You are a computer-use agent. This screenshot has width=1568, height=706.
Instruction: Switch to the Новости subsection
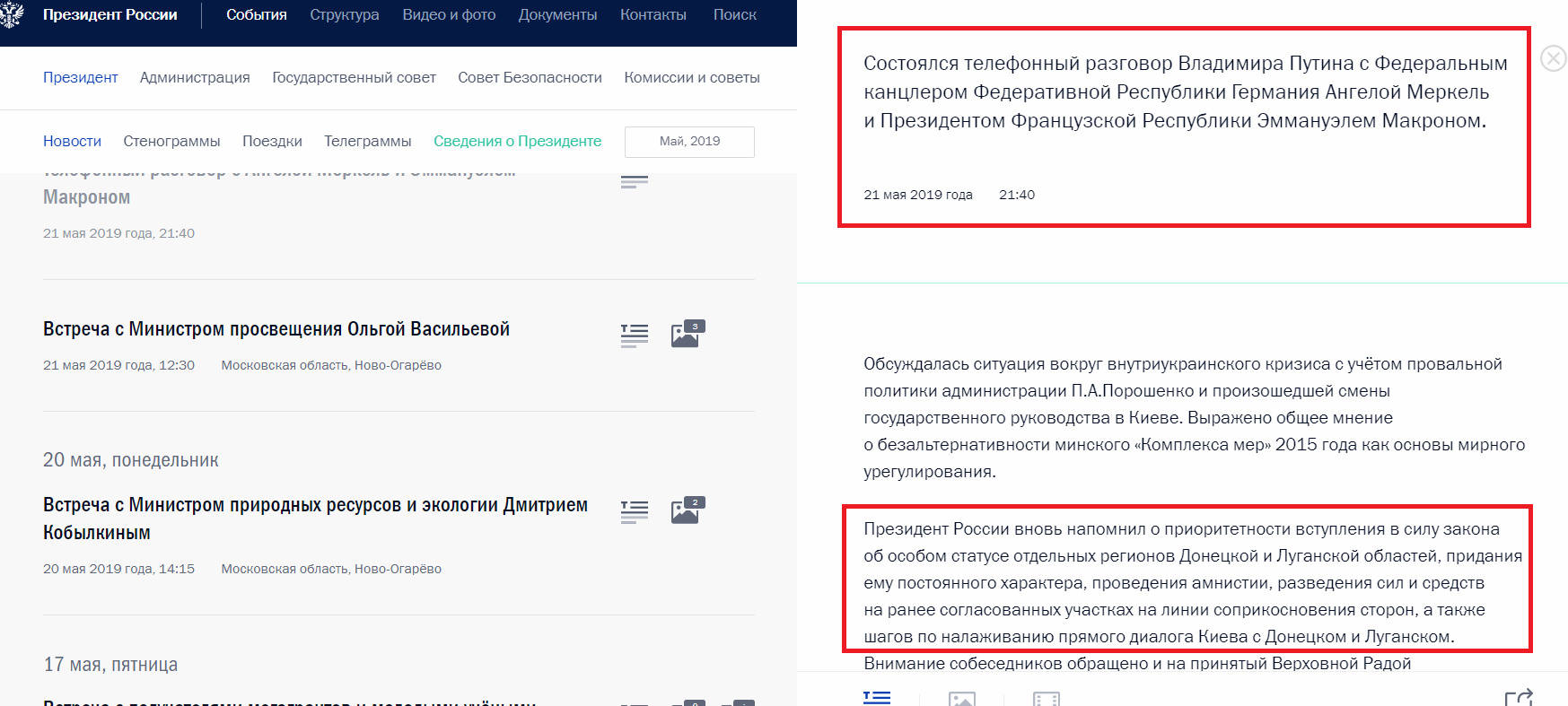click(x=72, y=142)
